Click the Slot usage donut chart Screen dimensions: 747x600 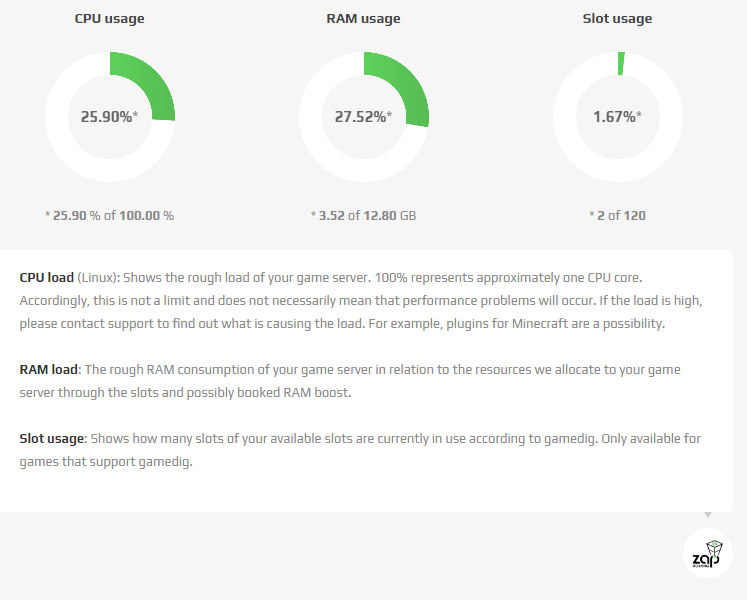618,117
